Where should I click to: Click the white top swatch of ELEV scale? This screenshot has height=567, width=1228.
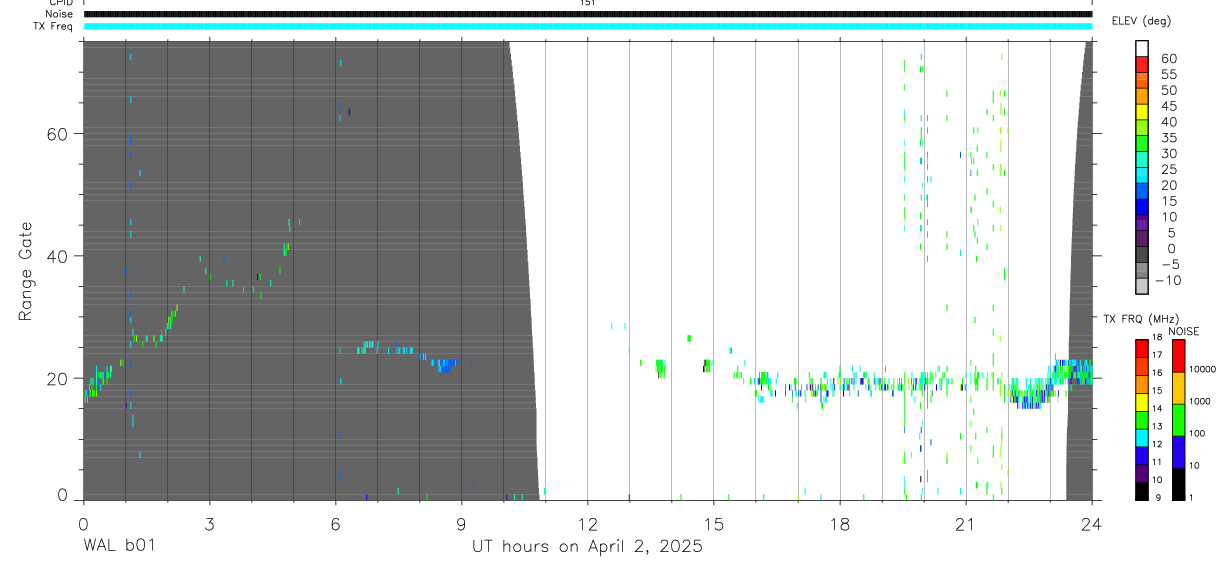(1142, 48)
